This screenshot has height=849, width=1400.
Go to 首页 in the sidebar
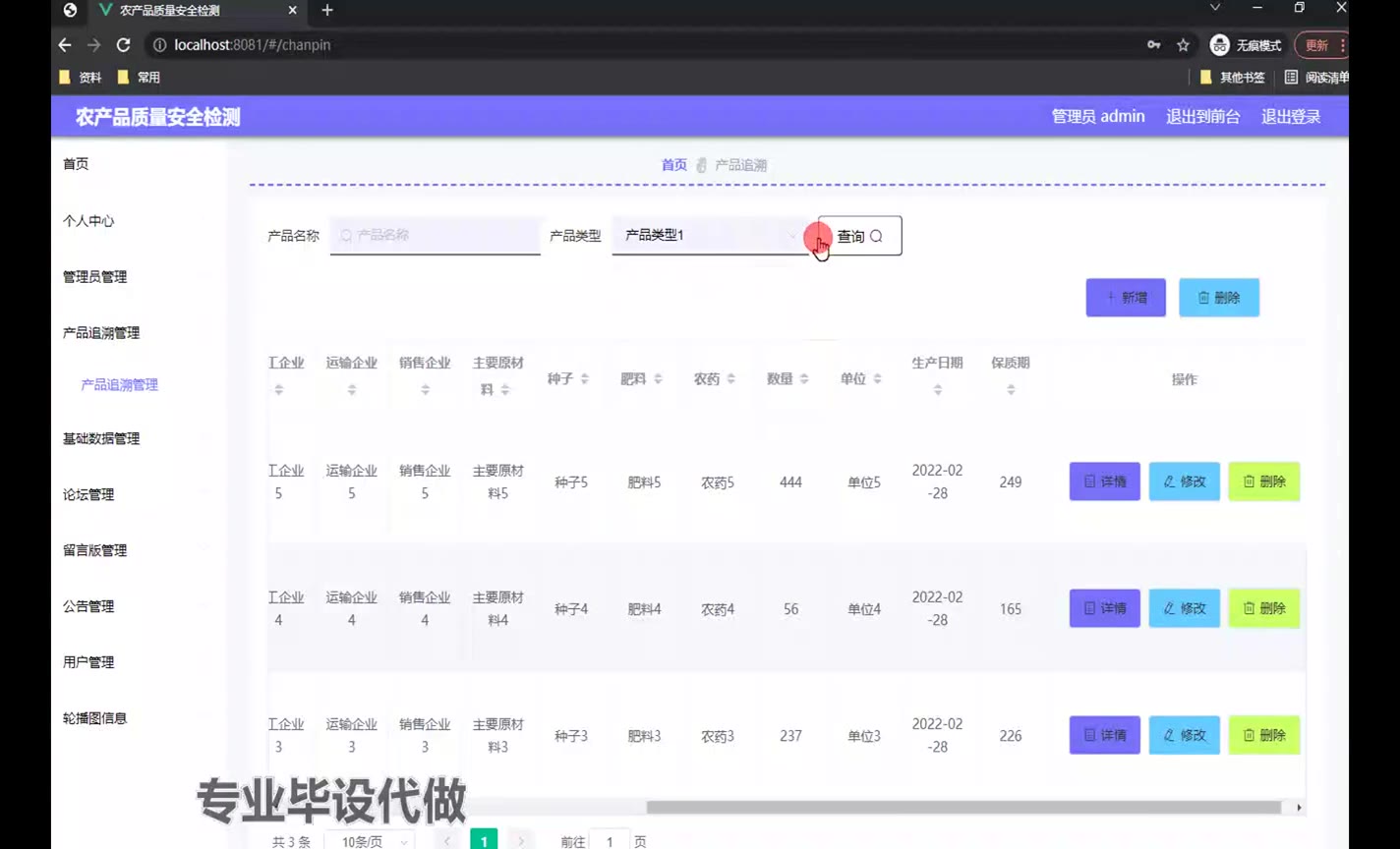pyautogui.click(x=76, y=164)
